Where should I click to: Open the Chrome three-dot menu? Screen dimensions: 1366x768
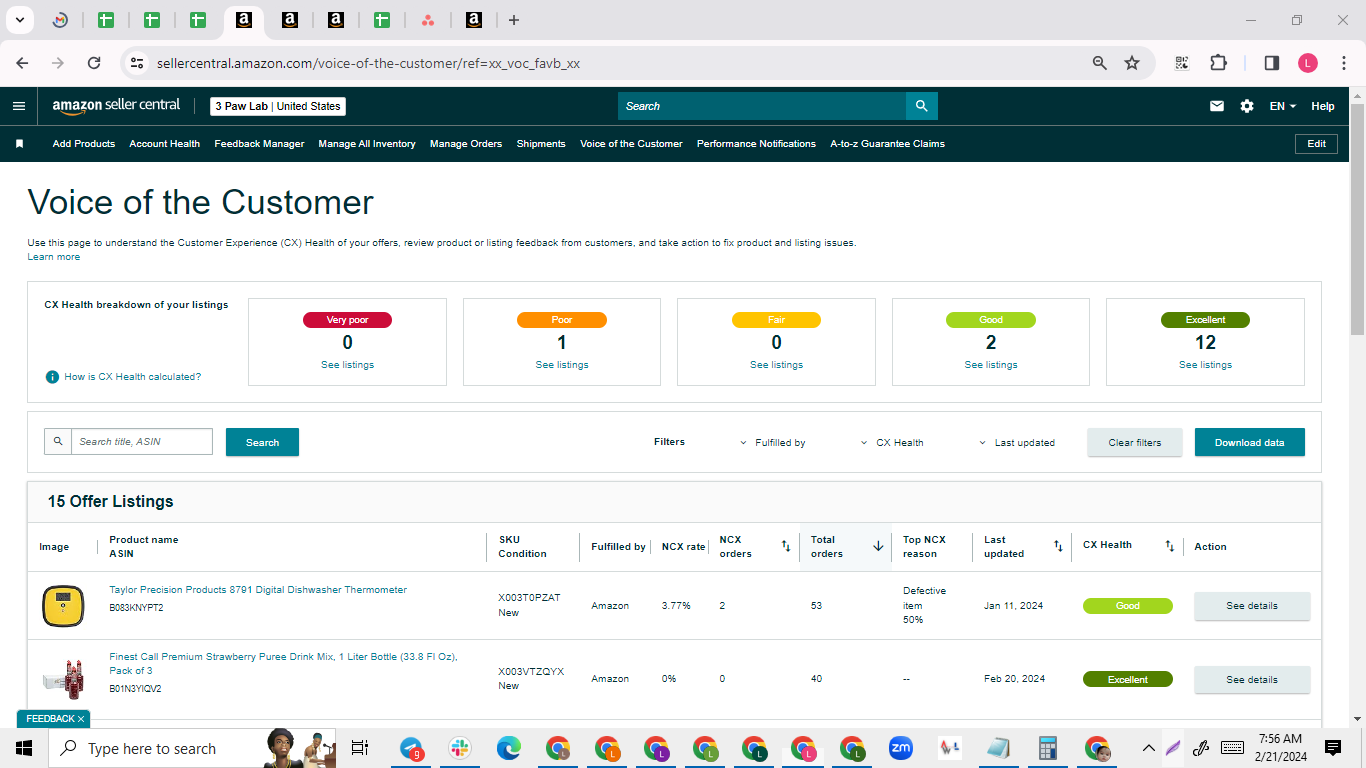coord(1343,63)
